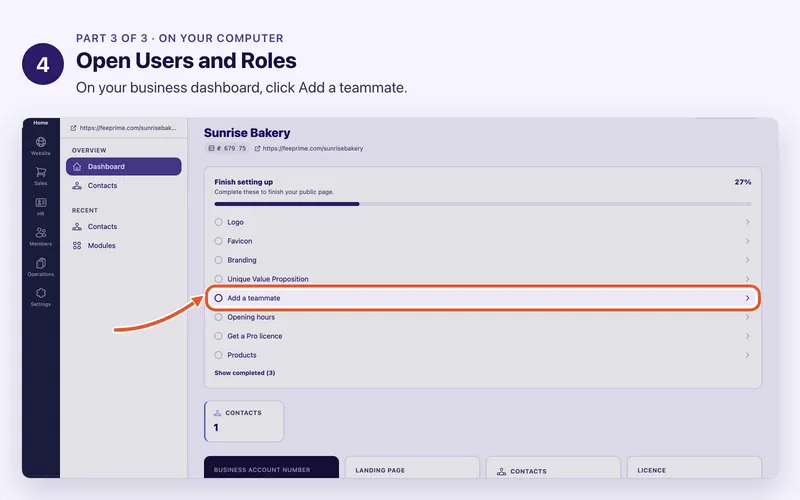Toggle the Branding setup circle
The width and height of the screenshot is (800, 500).
point(218,260)
